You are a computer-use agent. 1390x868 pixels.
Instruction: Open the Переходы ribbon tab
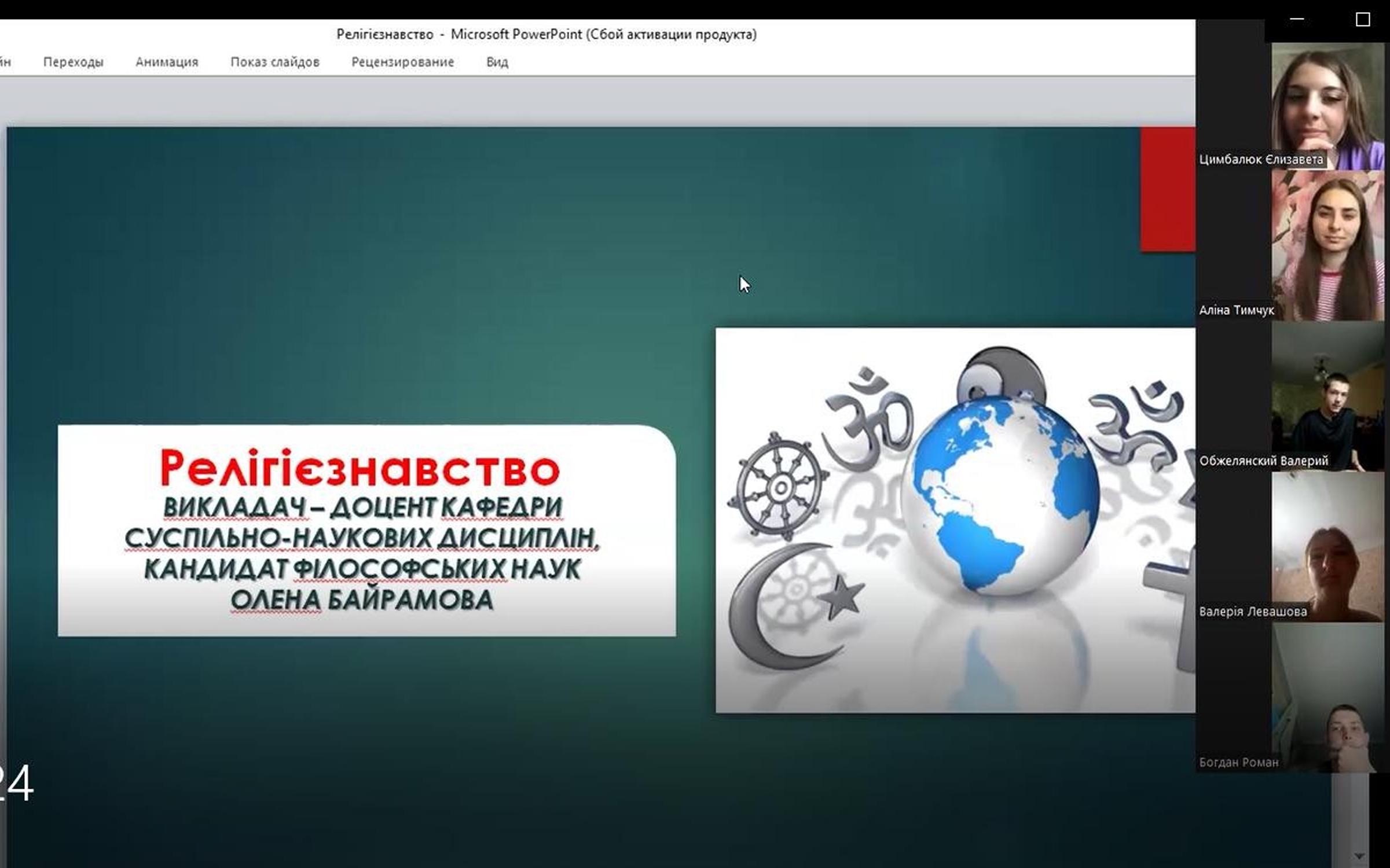click(x=73, y=62)
